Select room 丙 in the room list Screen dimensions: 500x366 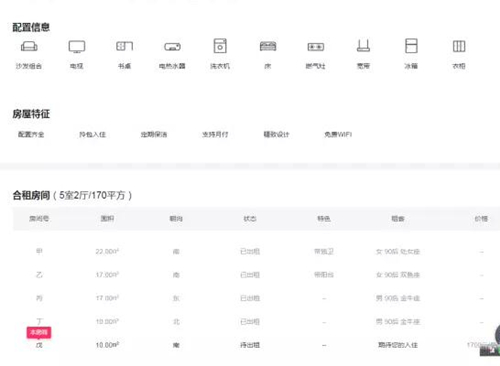tap(39, 298)
